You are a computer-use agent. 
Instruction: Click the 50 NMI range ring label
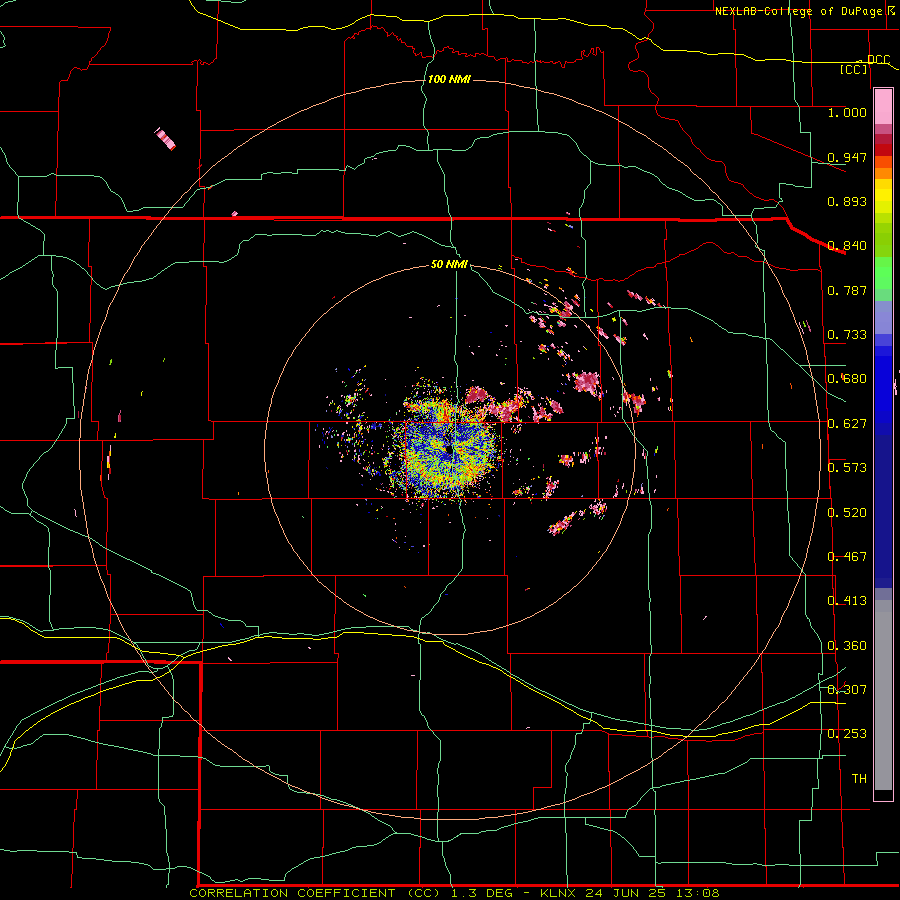click(x=449, y=265)
